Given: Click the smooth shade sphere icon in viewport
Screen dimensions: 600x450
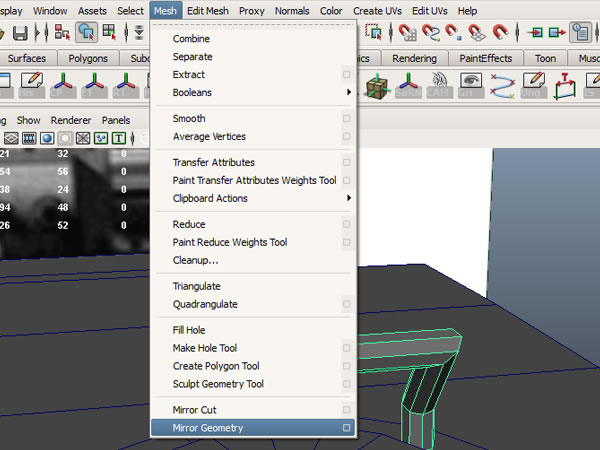Looking at the screenshot, I should tap(48, 137).
